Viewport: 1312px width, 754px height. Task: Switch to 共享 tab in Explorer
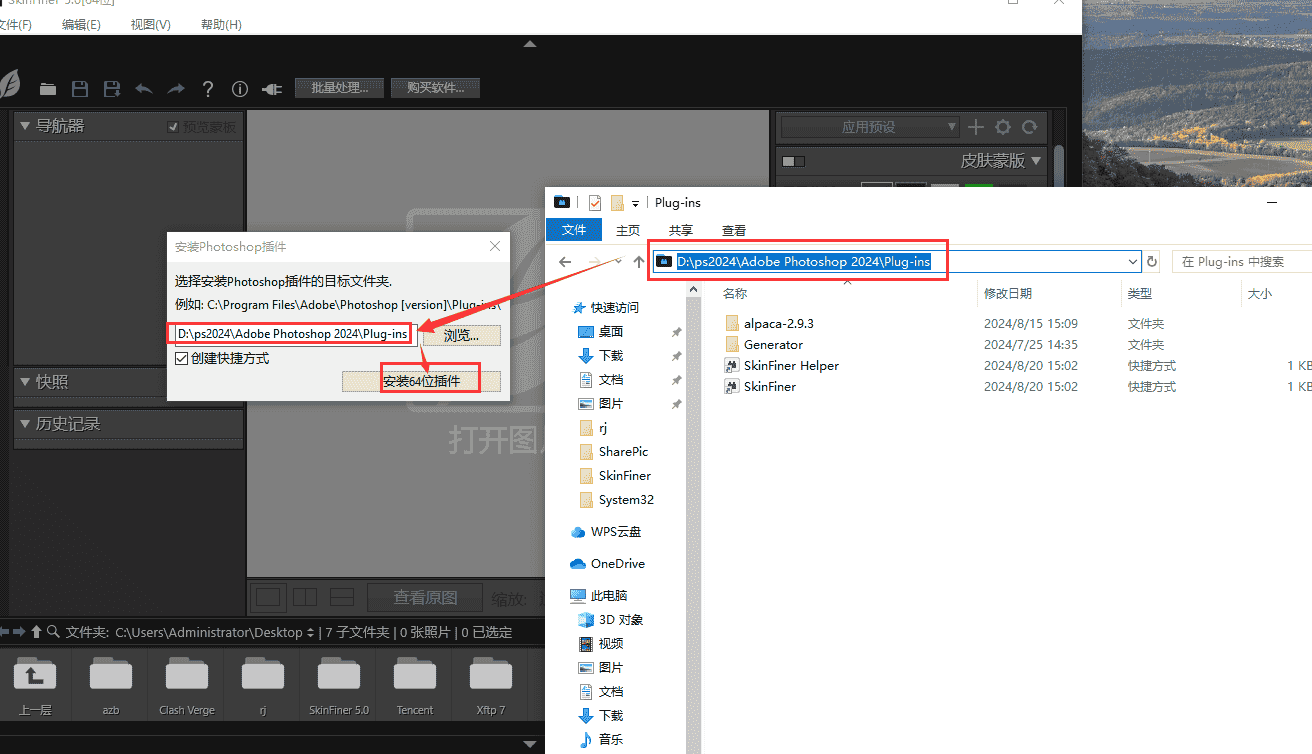pyautogui.click(x=681, y=230)
